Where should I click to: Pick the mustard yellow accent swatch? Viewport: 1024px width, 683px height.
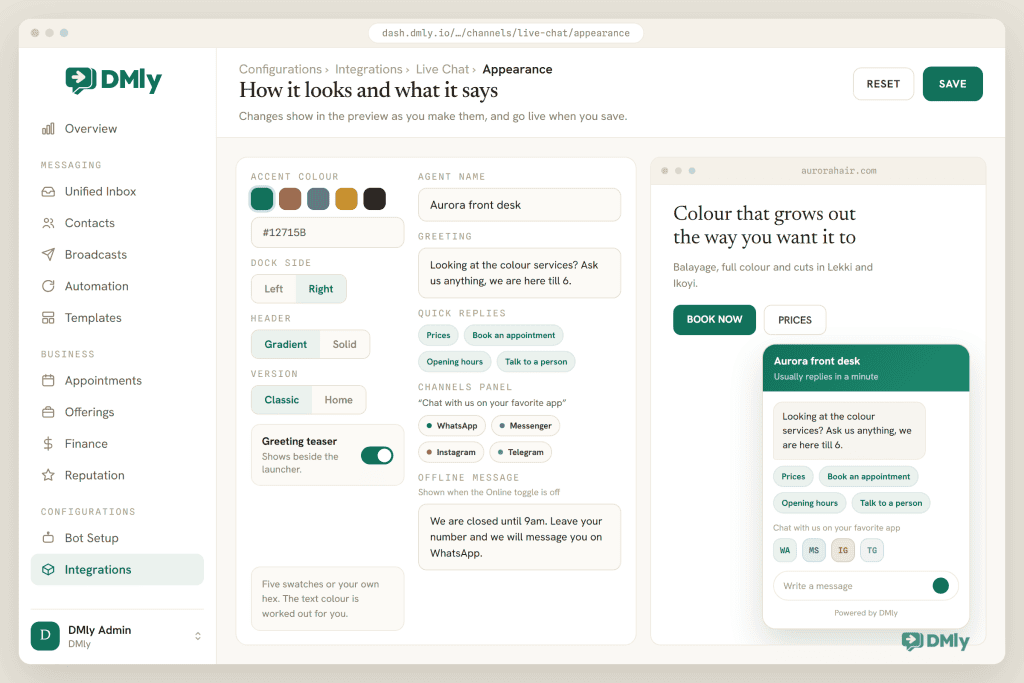346,199
